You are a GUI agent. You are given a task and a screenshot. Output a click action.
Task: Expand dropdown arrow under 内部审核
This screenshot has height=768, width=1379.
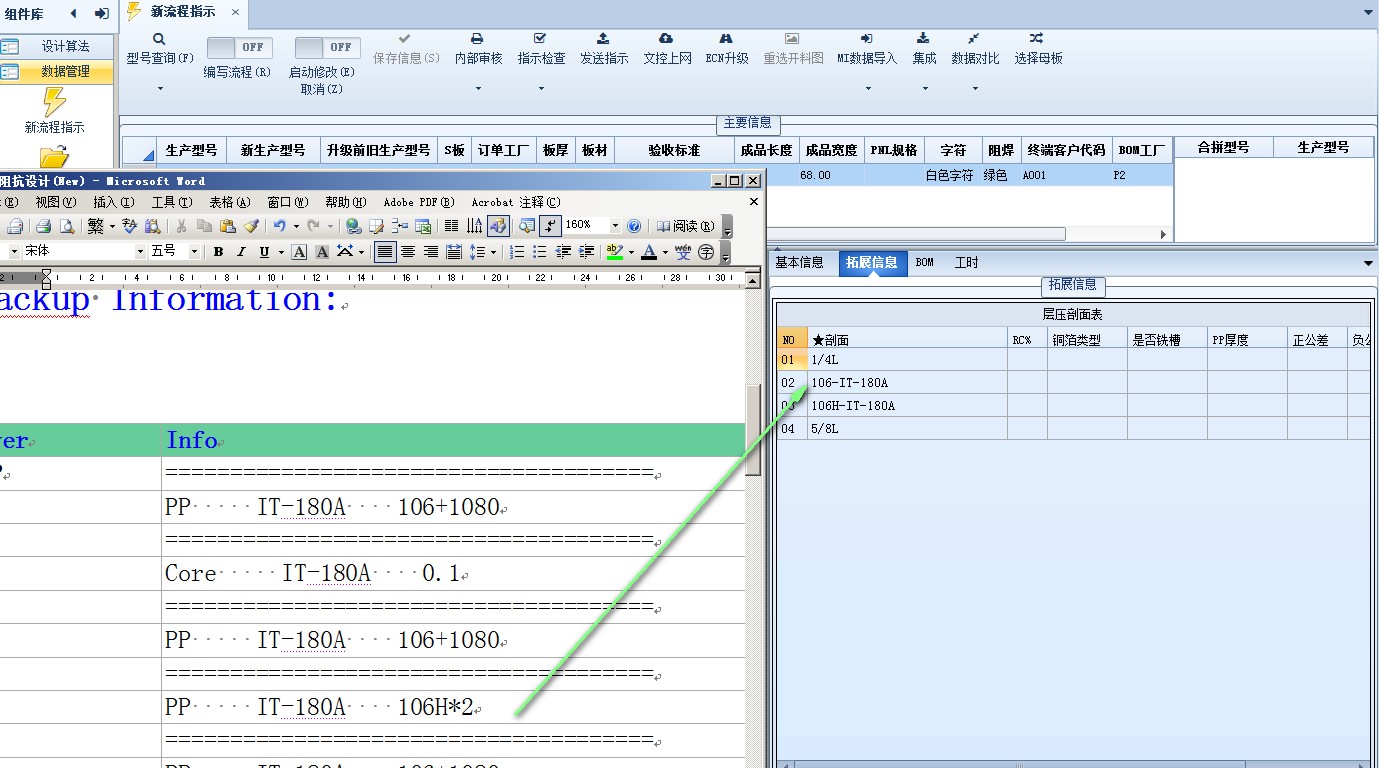[478, 89]
